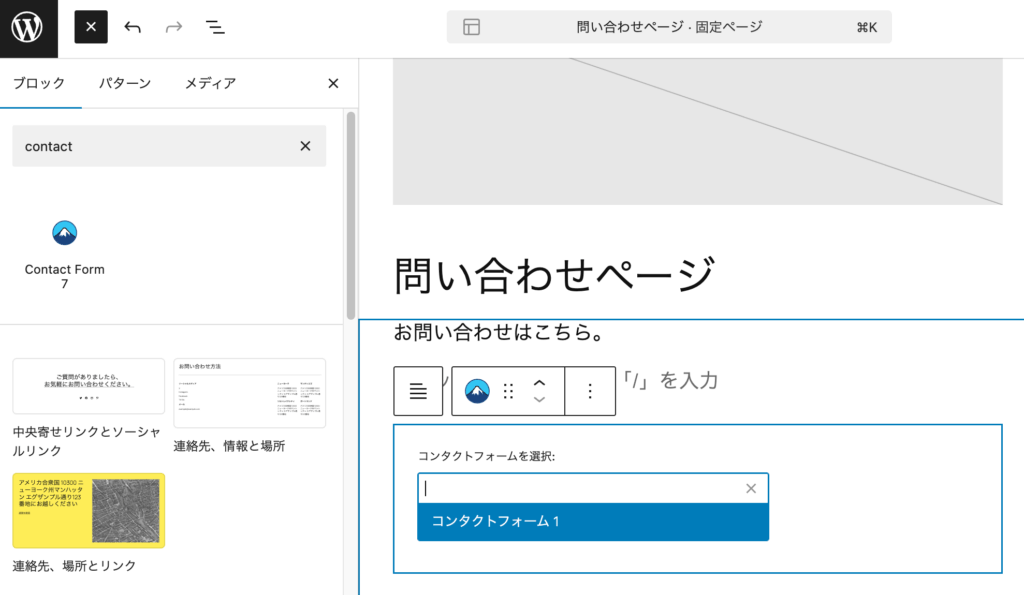Image resolution: width=1024 pixels, height=595 pixels.
Task: Insert the Contact Form 7 block
Action: pos(64,250)
